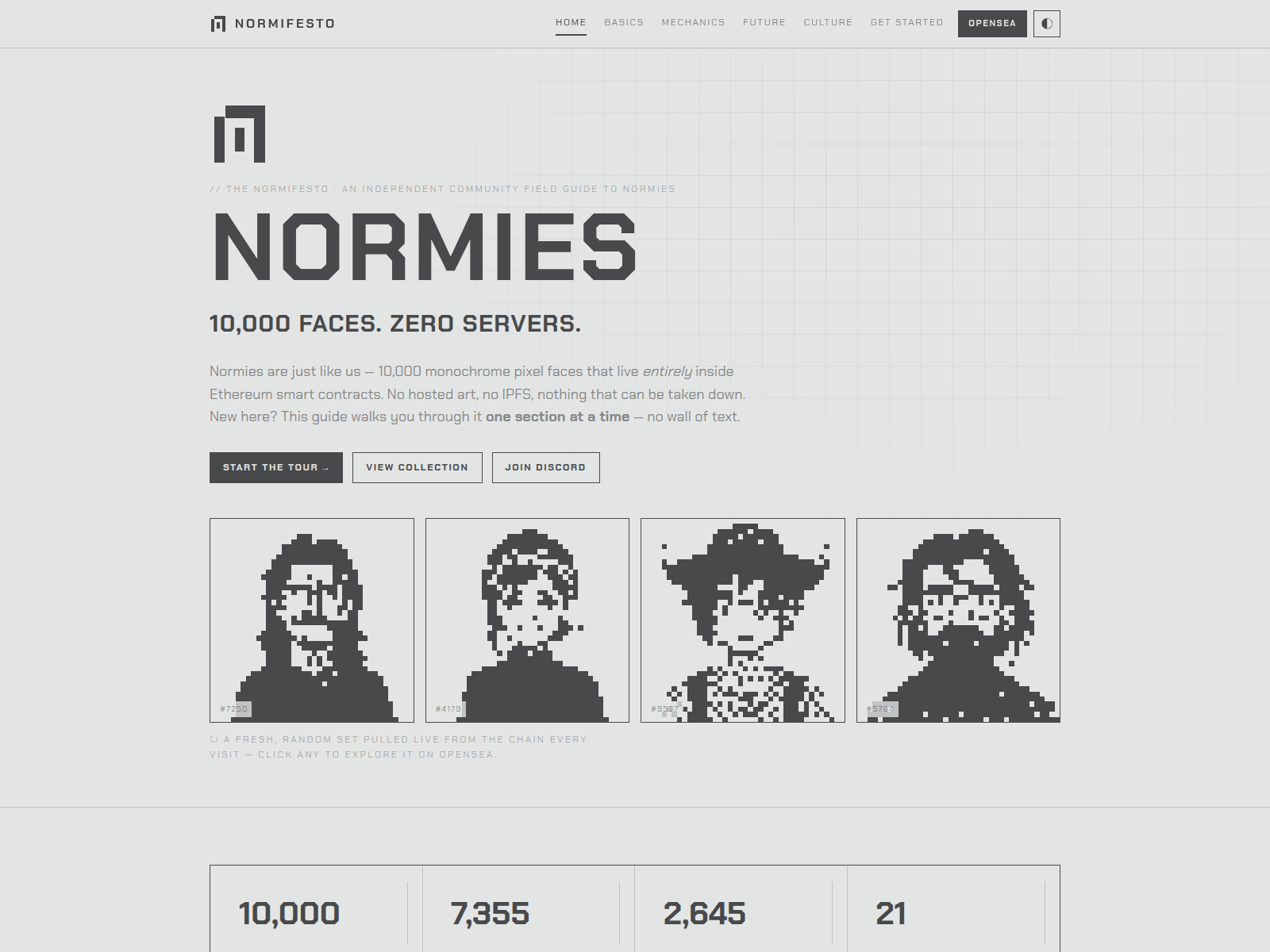Click the Normifesto logo icon in the header
Image resolution: width=1270 pixels, height=952 pixels.
(217, 24)
